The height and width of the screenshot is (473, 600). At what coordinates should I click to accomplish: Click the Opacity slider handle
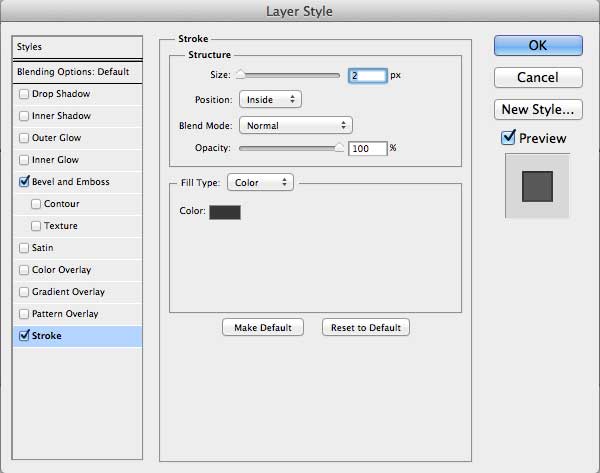tap(339, 147)
